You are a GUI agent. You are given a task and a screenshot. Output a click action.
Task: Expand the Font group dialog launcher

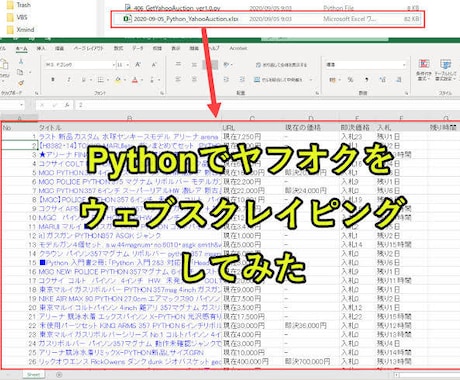[162, 93]
